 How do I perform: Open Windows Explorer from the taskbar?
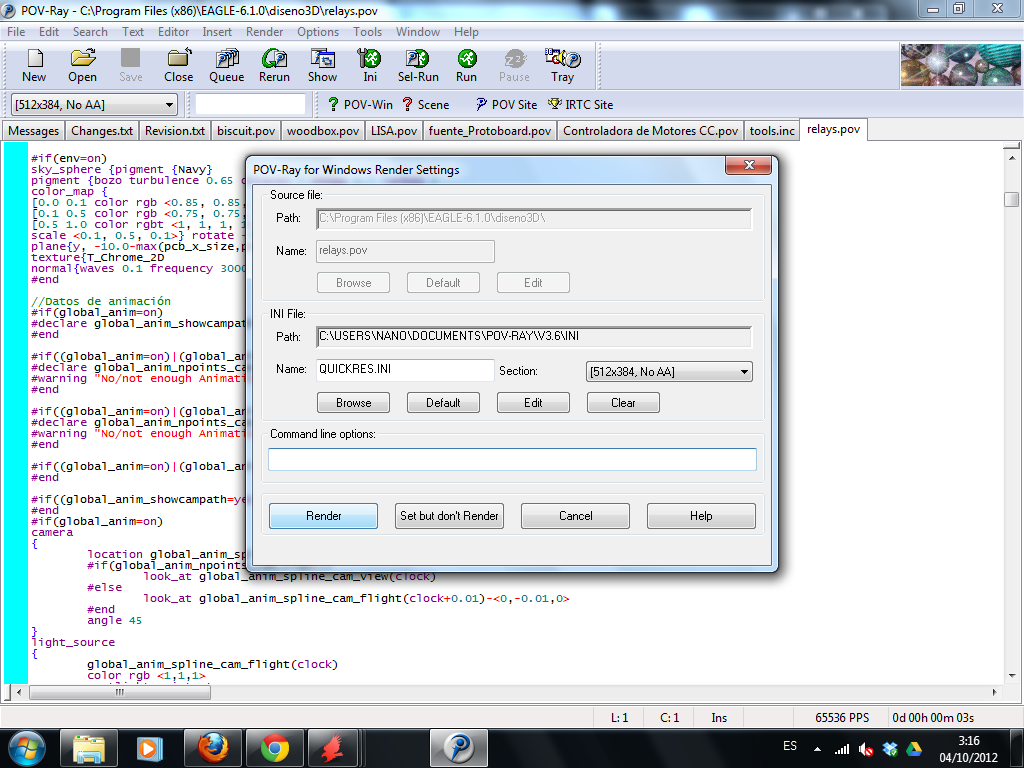pos(89,748)
